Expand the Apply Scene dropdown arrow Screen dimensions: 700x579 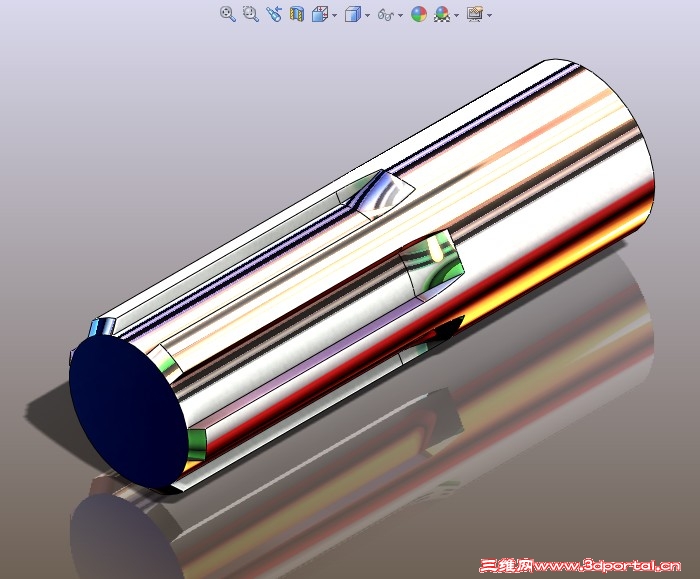pyautogui.click(x=457, y=16)
